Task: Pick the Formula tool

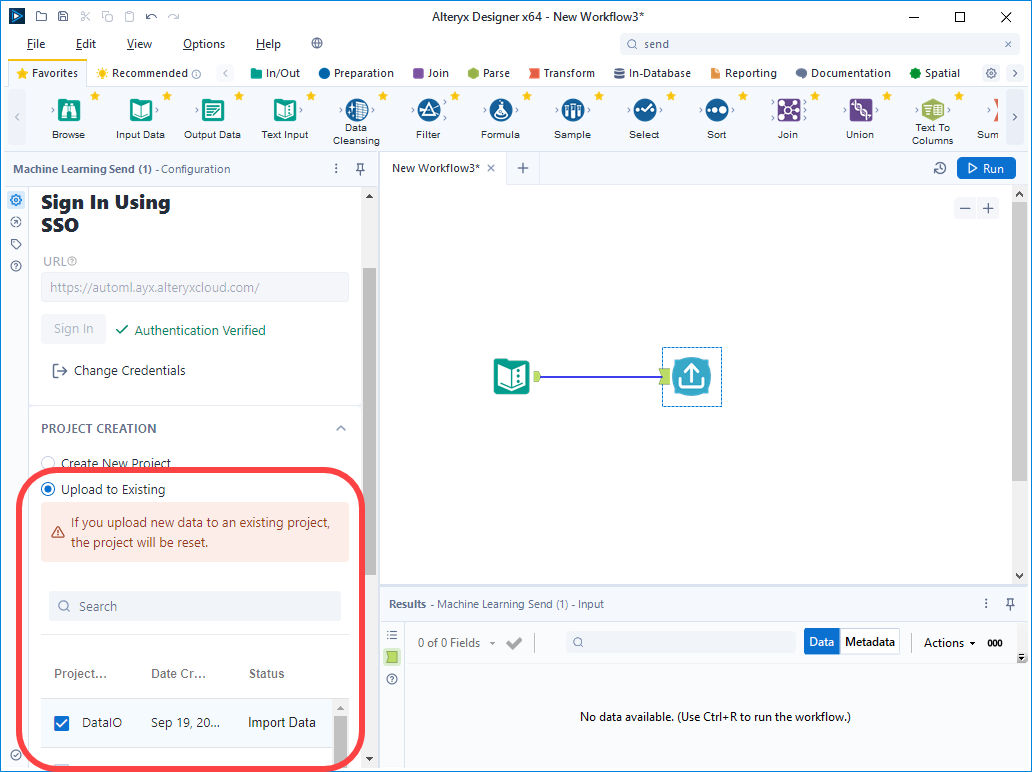Action: tap(500, 110)
